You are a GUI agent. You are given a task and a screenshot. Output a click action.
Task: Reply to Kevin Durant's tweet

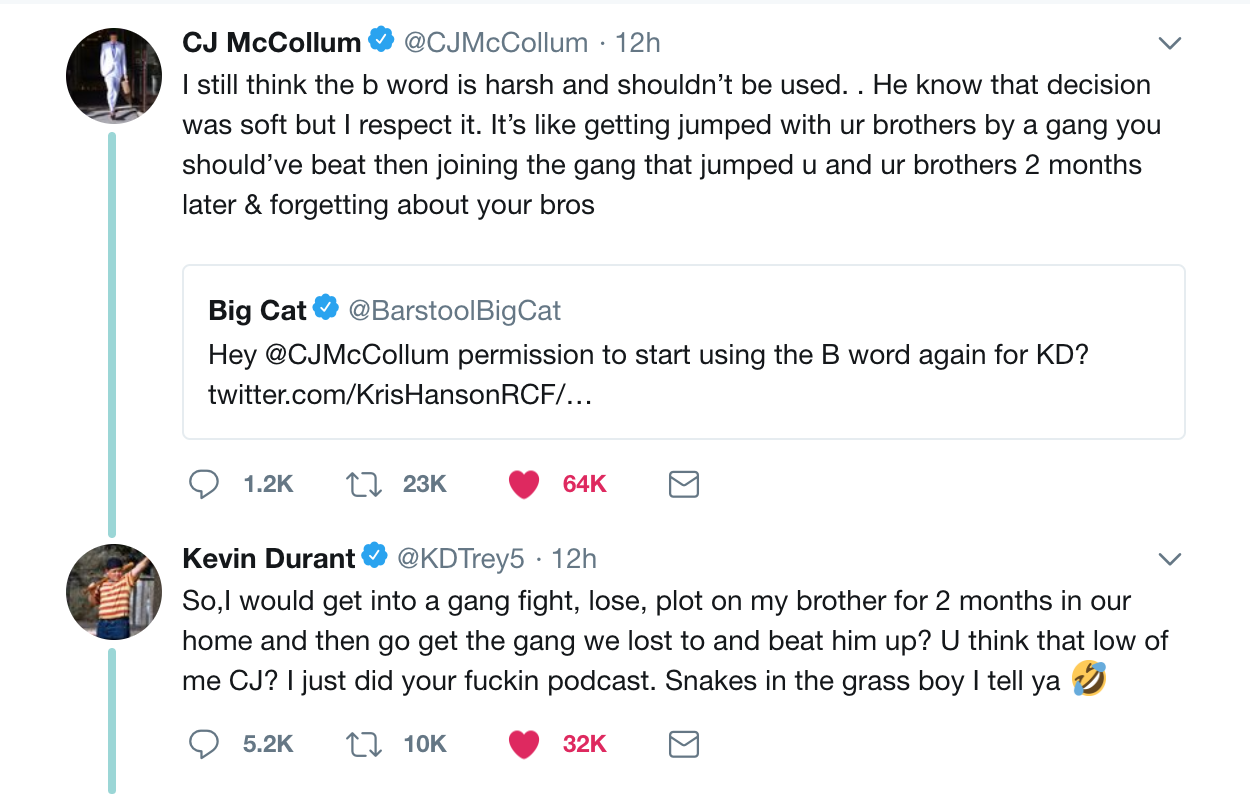click(204, 744)
